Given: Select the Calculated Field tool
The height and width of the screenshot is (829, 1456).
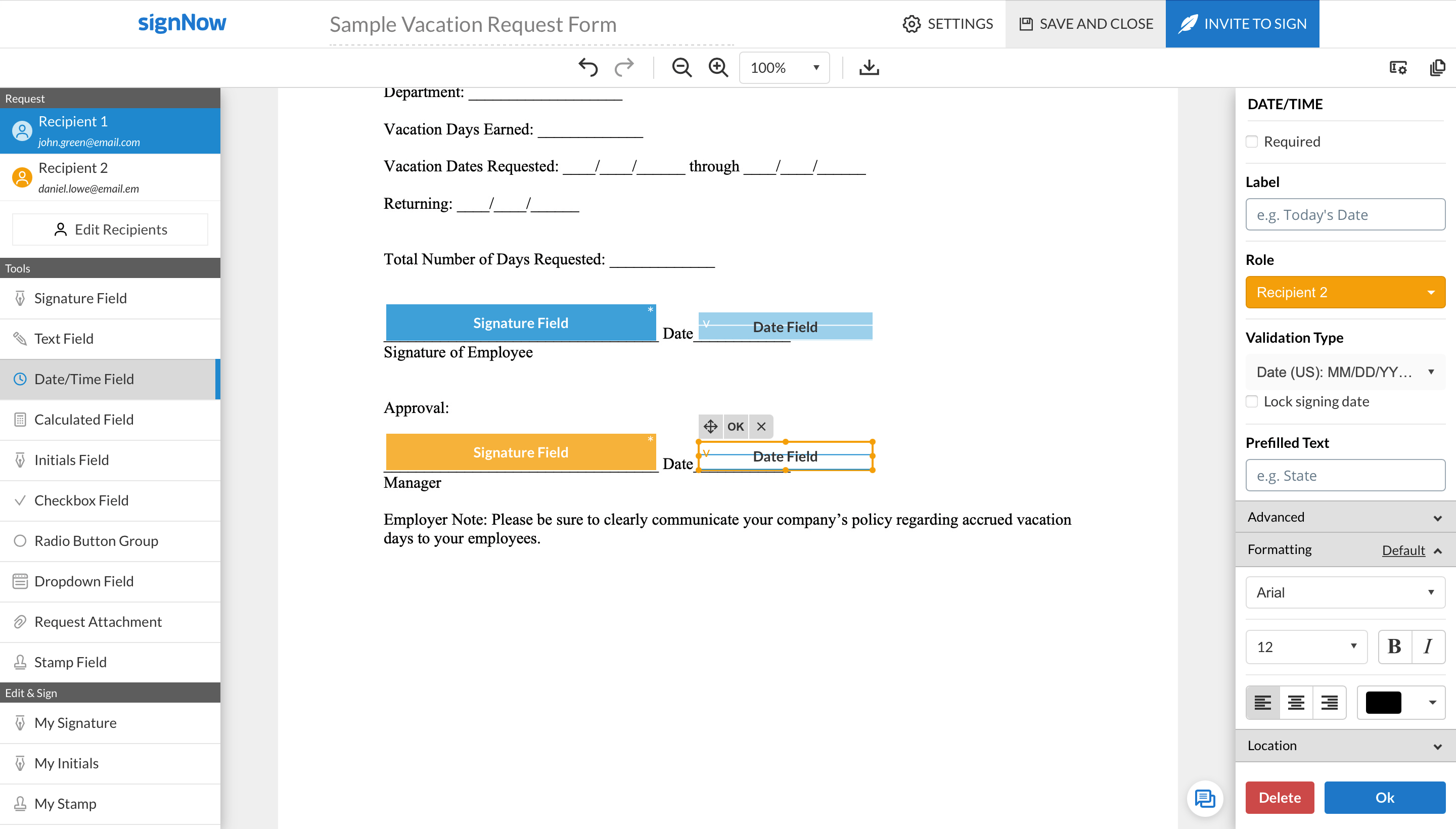Looking at the screenshot, I should 83,420.
